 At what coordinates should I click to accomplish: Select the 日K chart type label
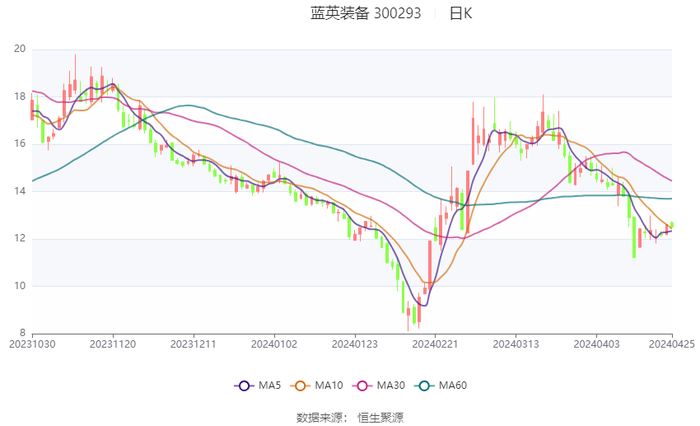[x=461, y=14]
